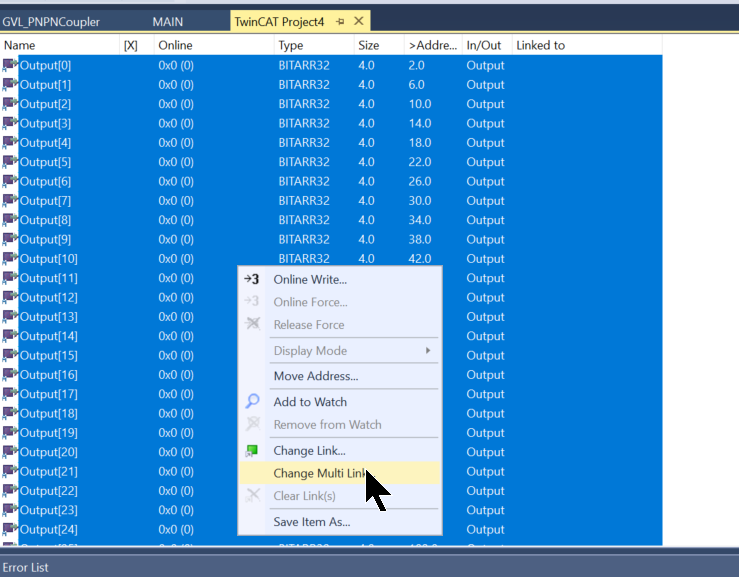The height and width of the screenshot is (577, 739).
Task: Select the Output[6] row name
Action: point(45,181)
